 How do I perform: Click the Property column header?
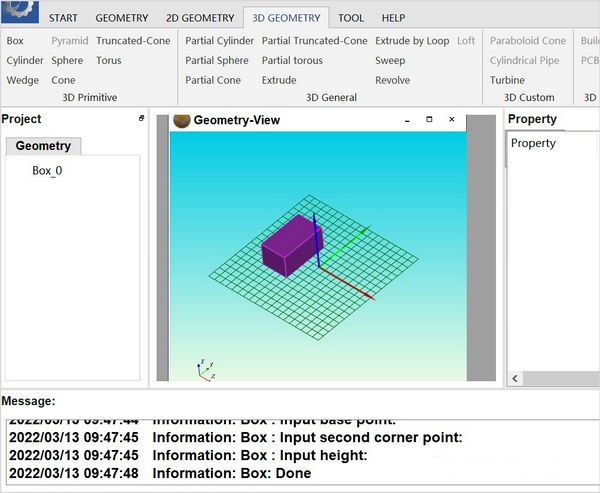pos(533,143)
